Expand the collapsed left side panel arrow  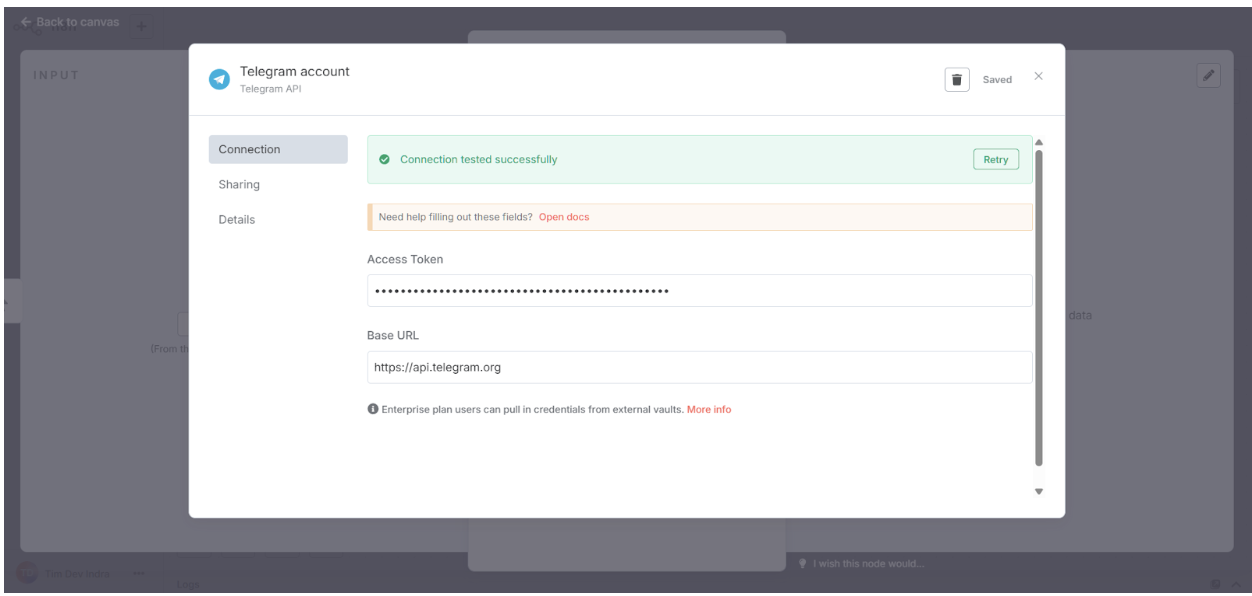tap(8, 301)
